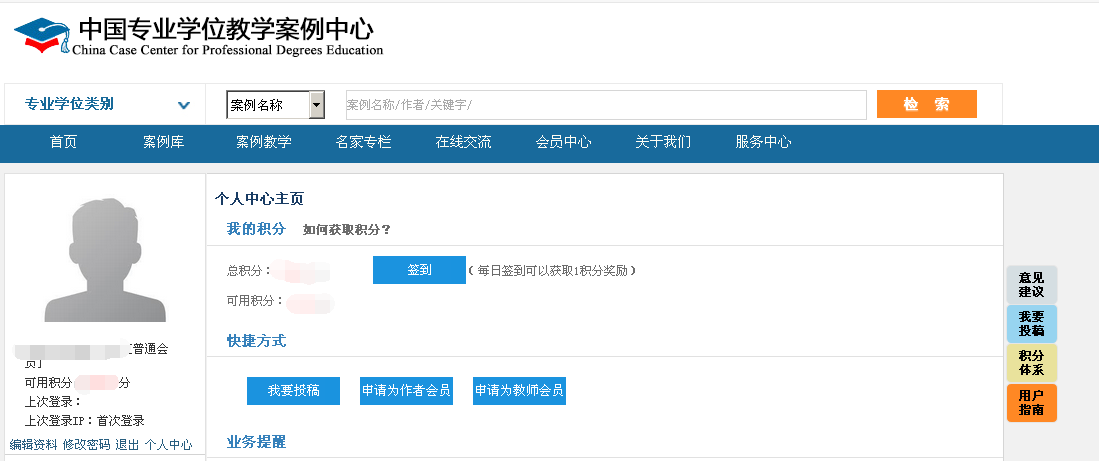The height and width of the screenshot is (461, 1099).
Task: Expand the 专业学位类别 category chevron
Action: tap(184, 105)
